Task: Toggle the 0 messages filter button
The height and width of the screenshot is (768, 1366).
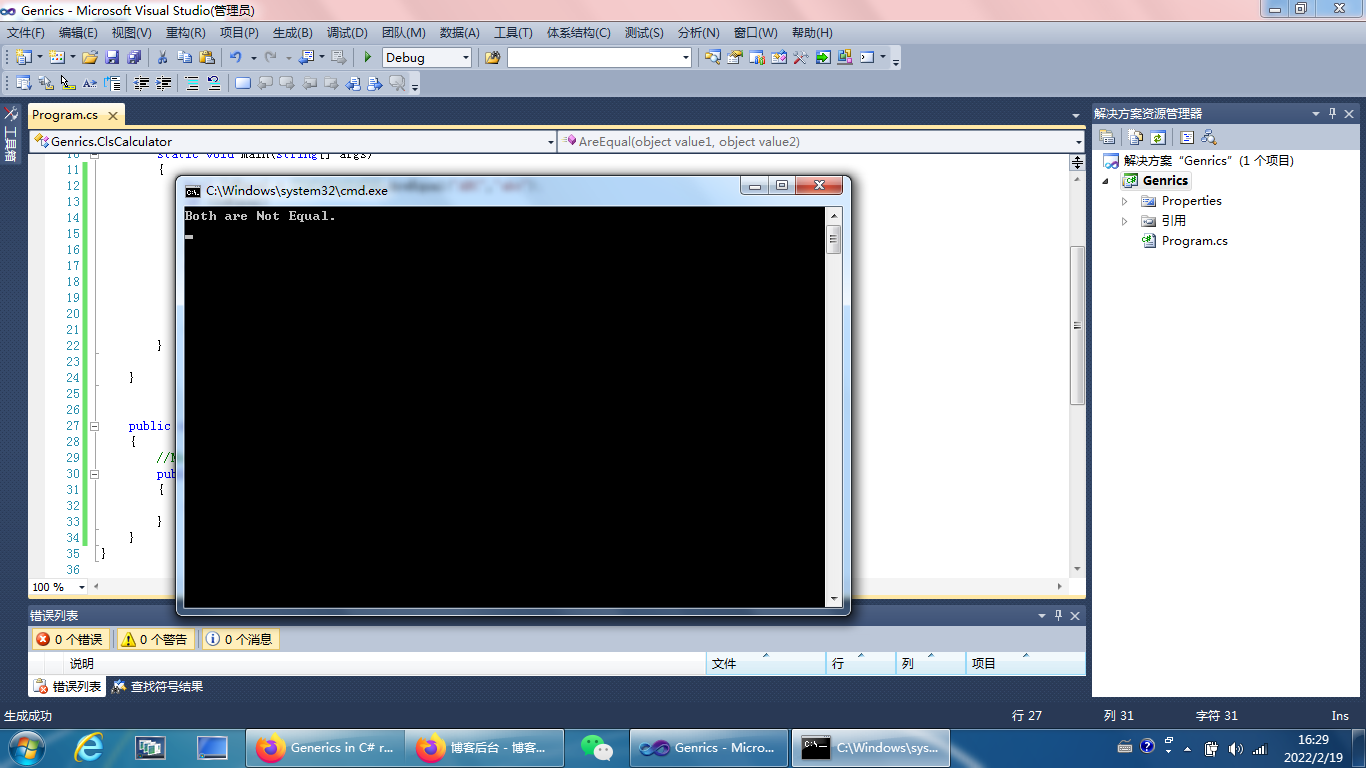Action: click(240, 639)
